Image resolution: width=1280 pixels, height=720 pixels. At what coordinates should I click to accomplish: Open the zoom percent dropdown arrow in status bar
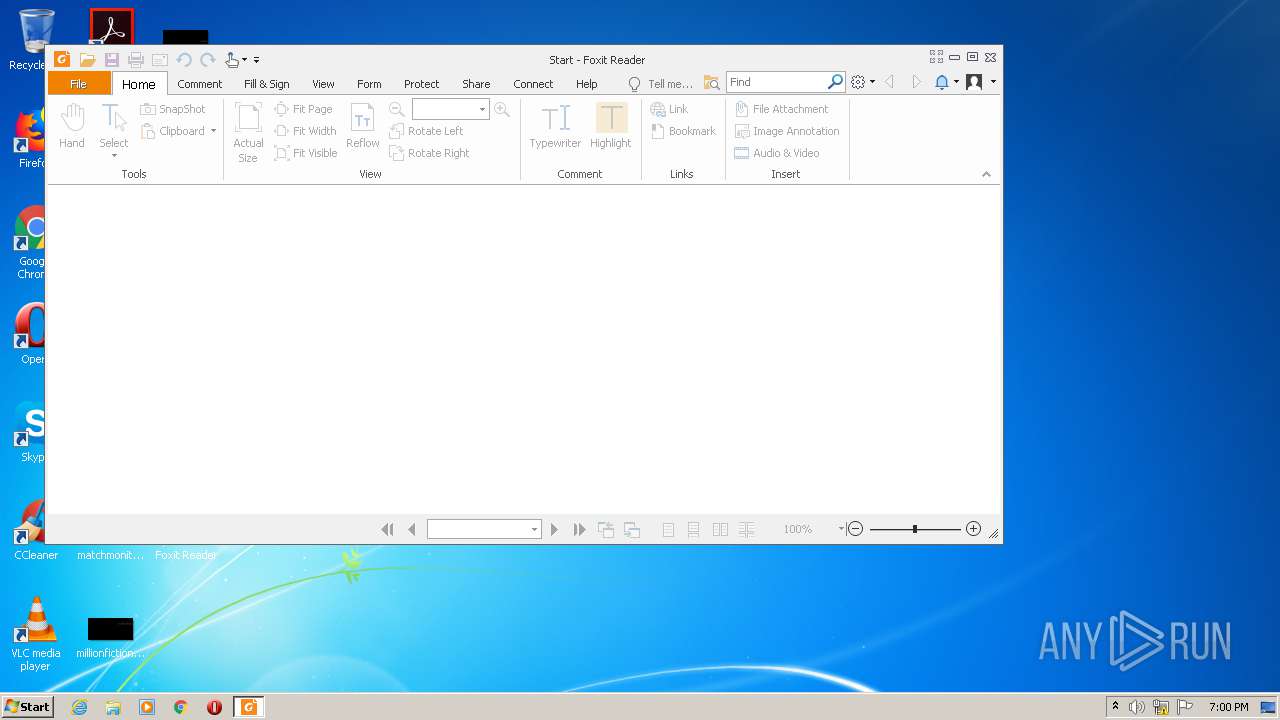841,528
